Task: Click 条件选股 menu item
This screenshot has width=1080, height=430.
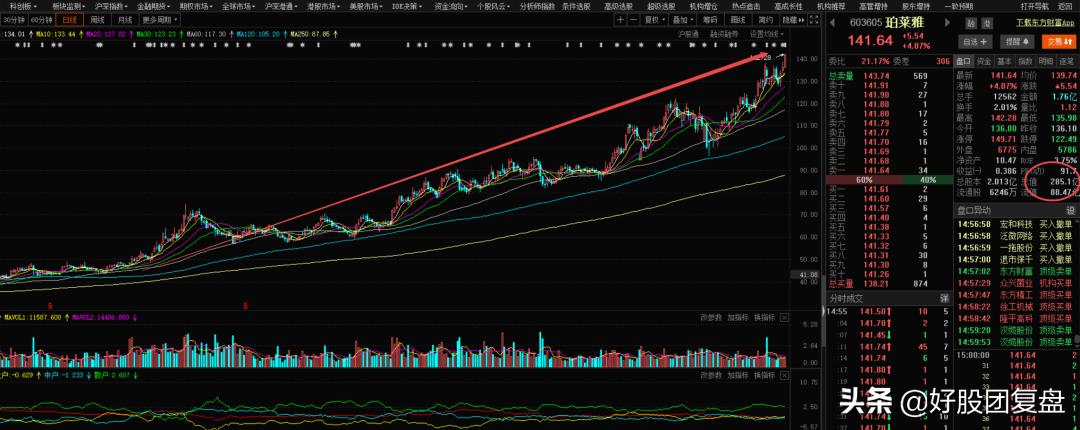Action: (x=575, y=5)
